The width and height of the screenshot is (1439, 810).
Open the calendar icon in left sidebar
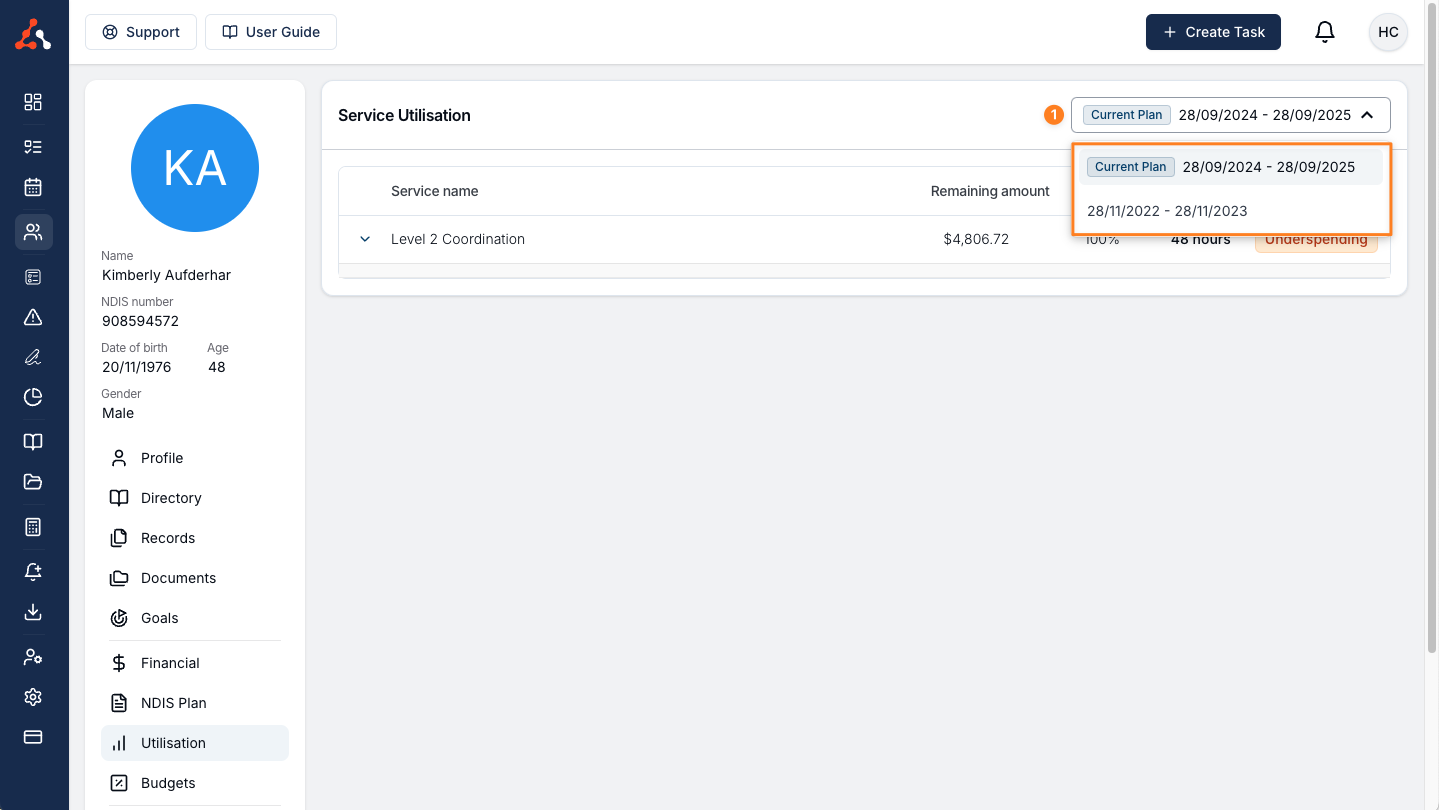pyautogui.click(x=33, y=187)
